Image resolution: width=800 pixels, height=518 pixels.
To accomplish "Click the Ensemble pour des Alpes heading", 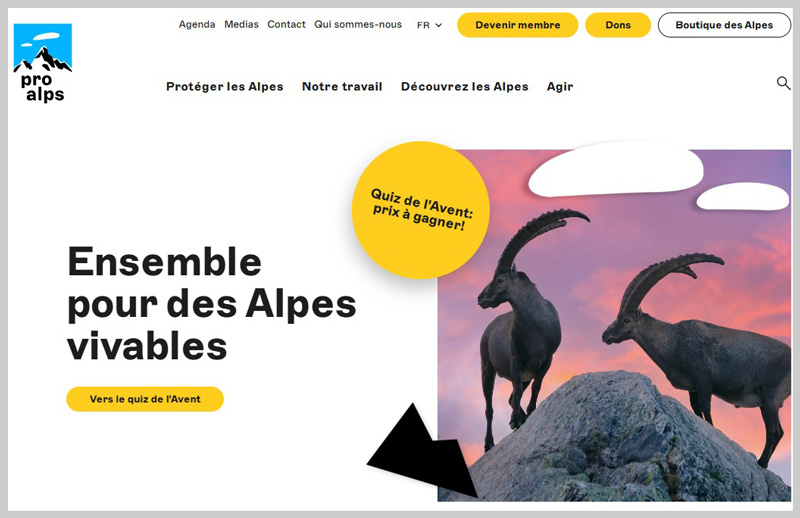I will click(x=212, y=304).
